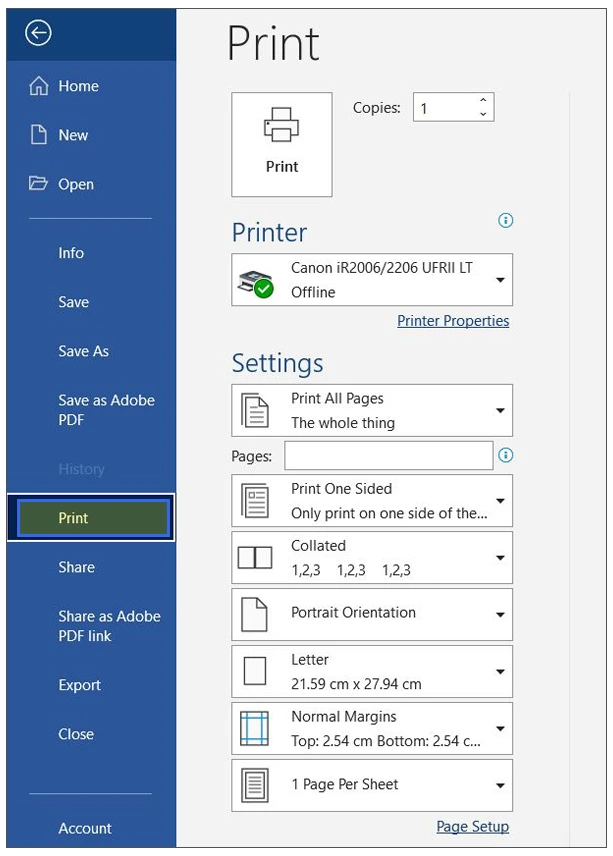The image size is (613, 856).
Task: Select the highlighted Print menu item
Action: click(x=92, y=518)
